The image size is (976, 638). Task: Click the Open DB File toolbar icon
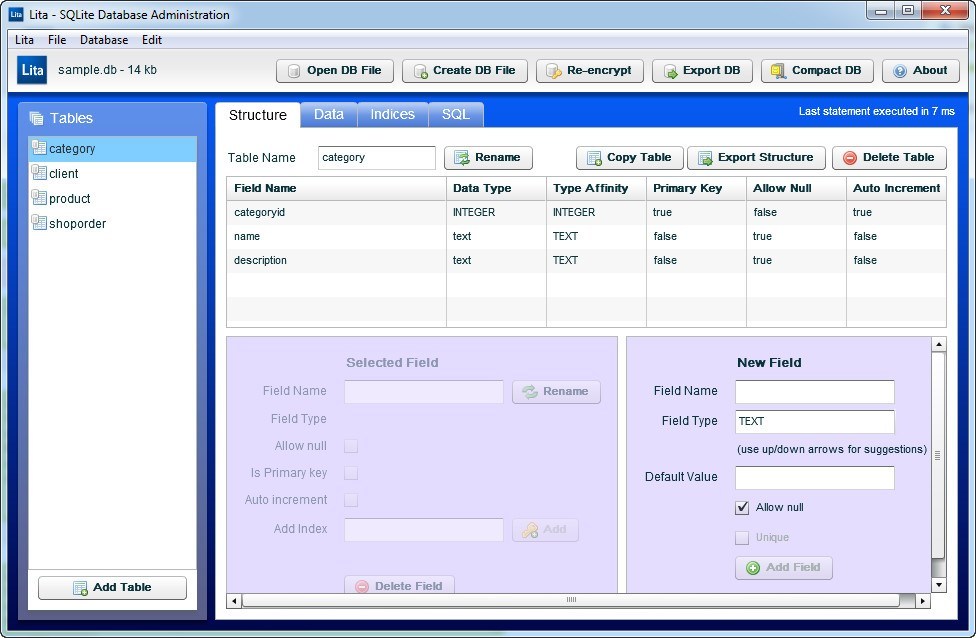coord(294,71)
